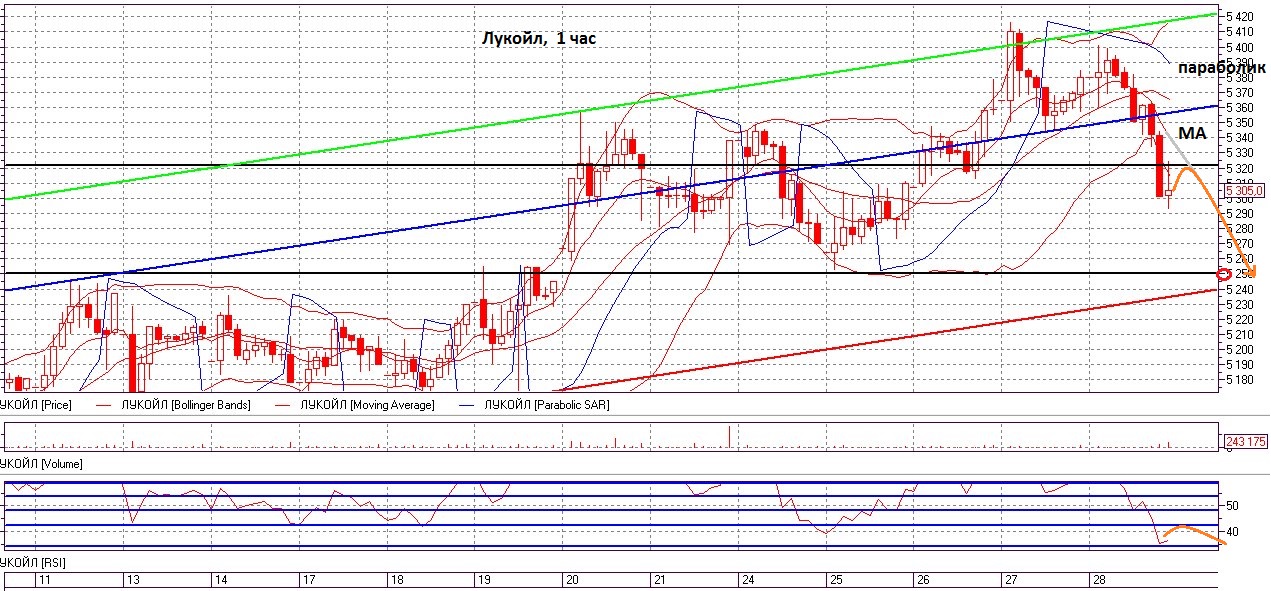Click date axis label 27

point(1011,580)
